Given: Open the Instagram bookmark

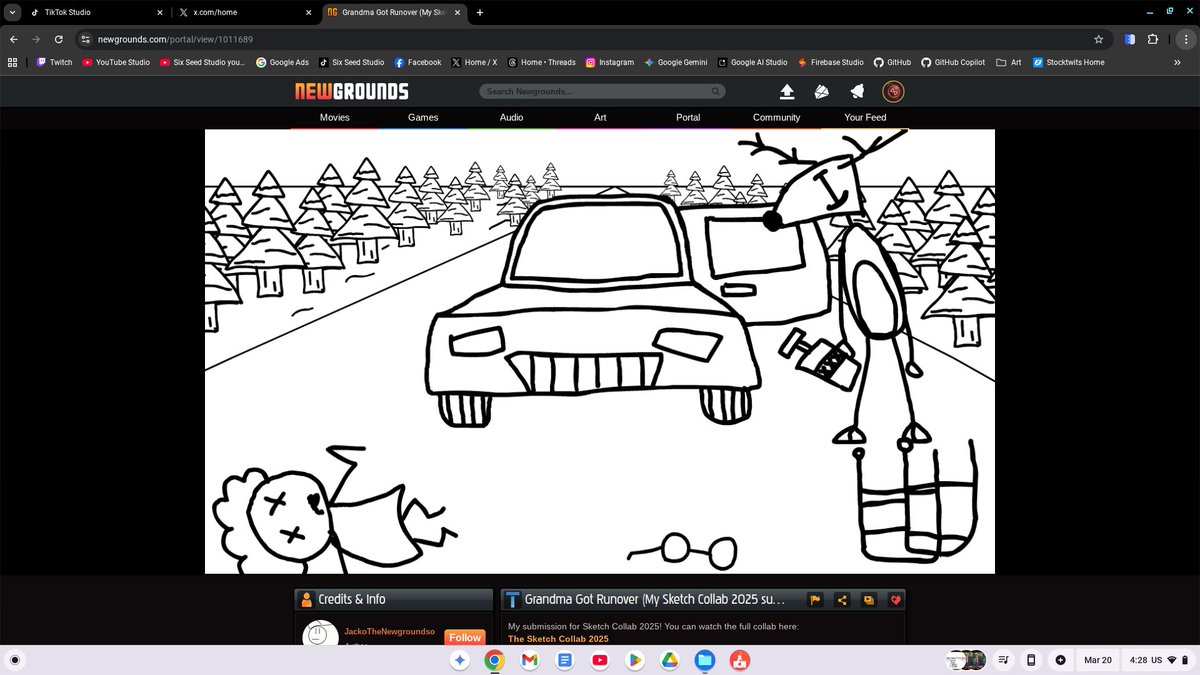Looking at the screenshot, I should 610,62.
